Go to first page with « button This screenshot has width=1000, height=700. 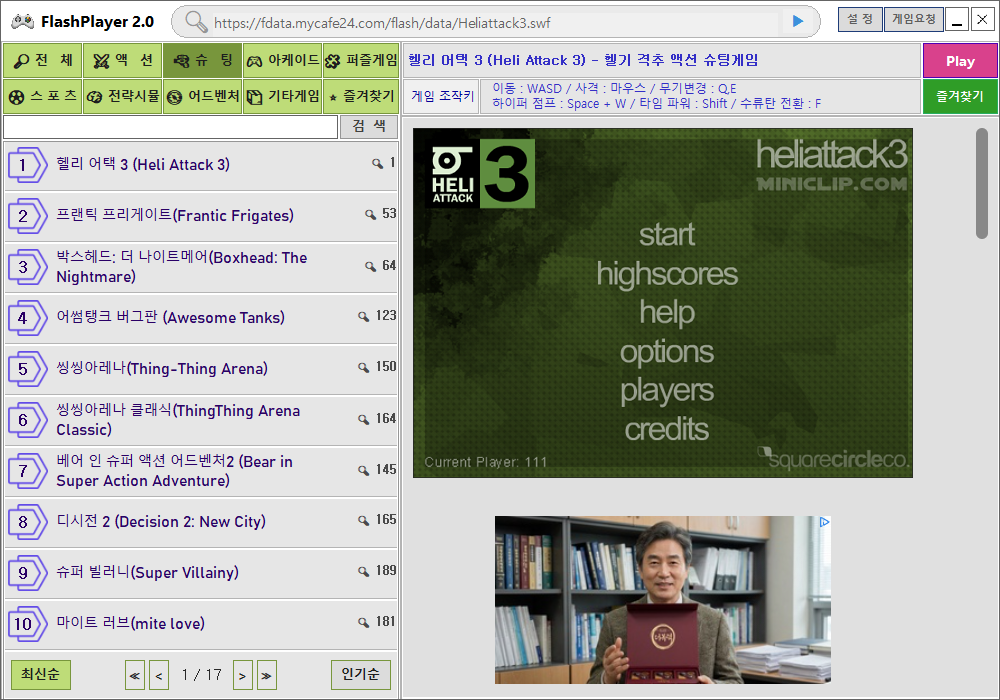point(135,675)
